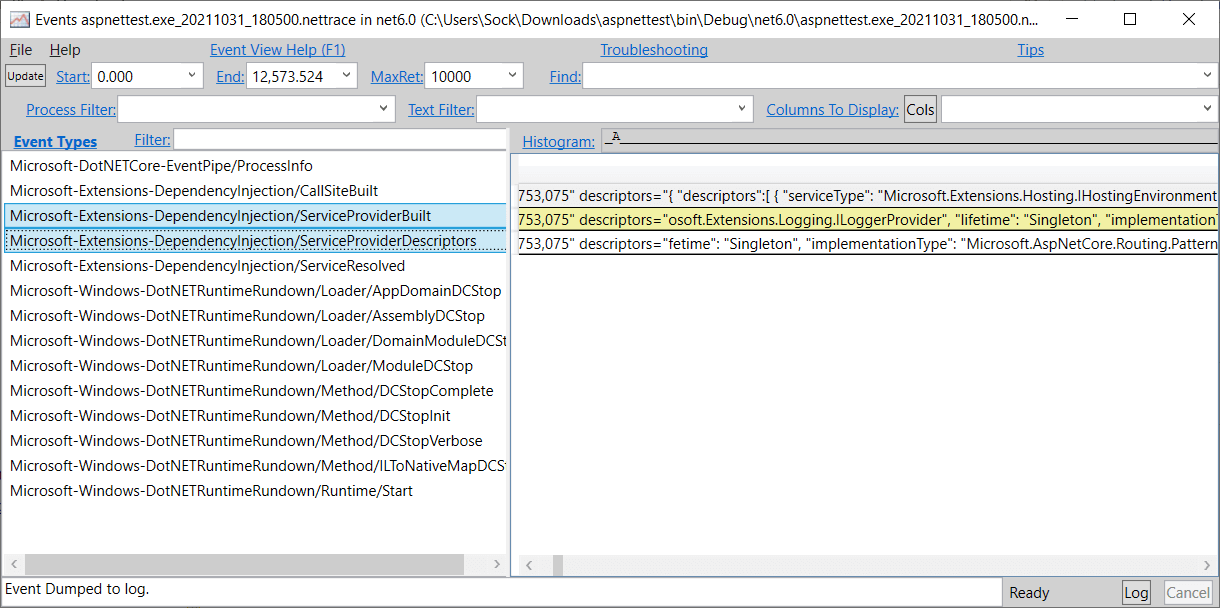Focus the Event Types Filter input field
Viewport: 1220px width, 608px height.
(x=340, y=140)
